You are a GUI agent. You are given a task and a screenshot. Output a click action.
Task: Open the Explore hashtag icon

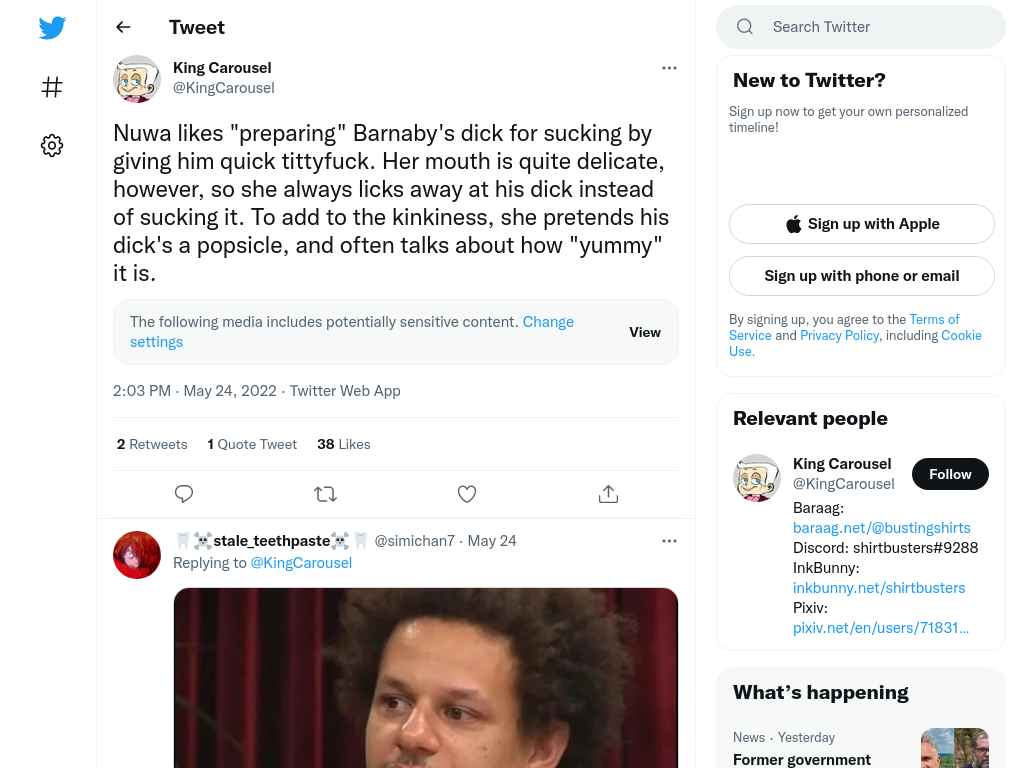click(52, 87)
